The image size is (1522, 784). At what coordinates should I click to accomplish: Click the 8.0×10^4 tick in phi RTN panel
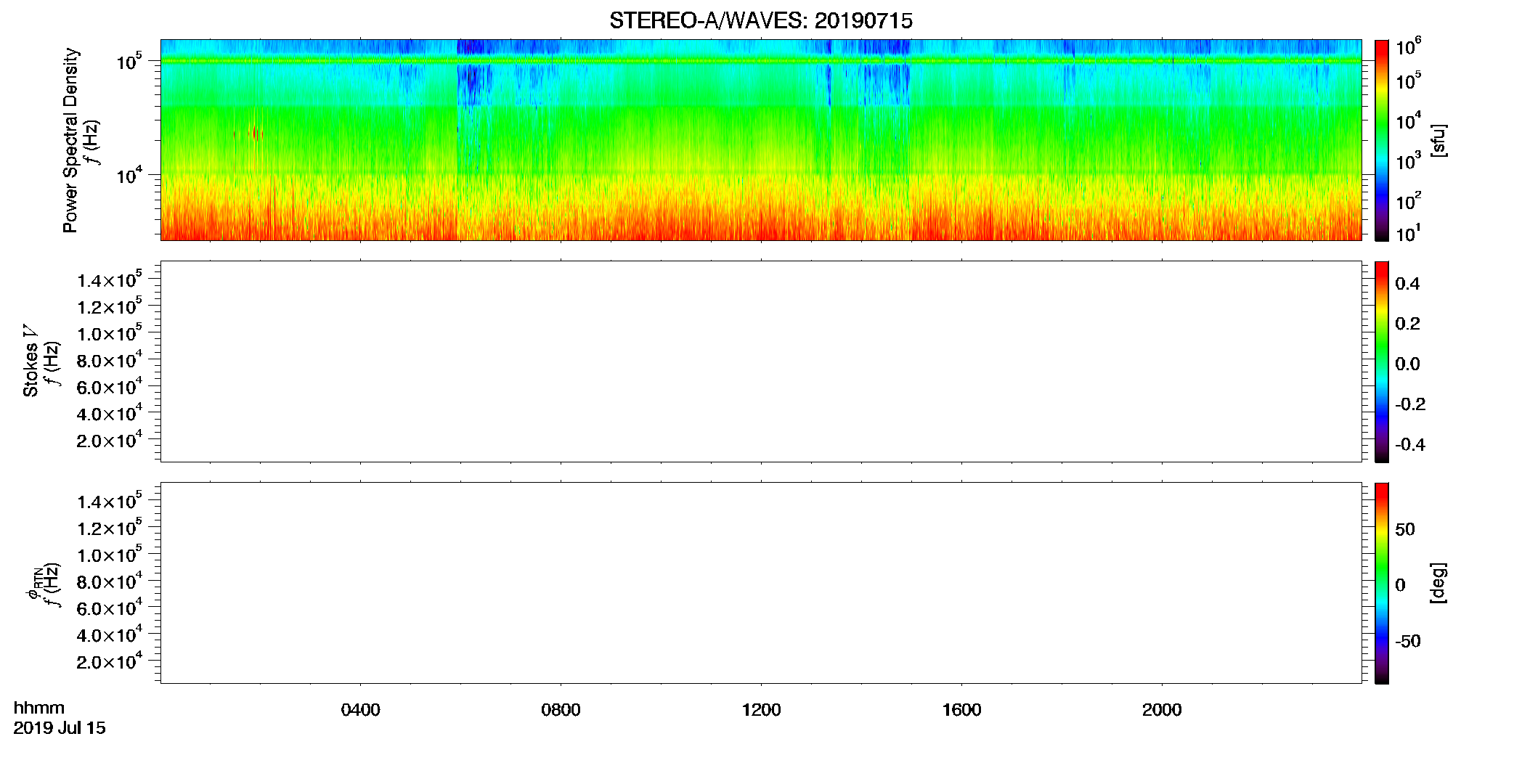(x=110, y=581)
